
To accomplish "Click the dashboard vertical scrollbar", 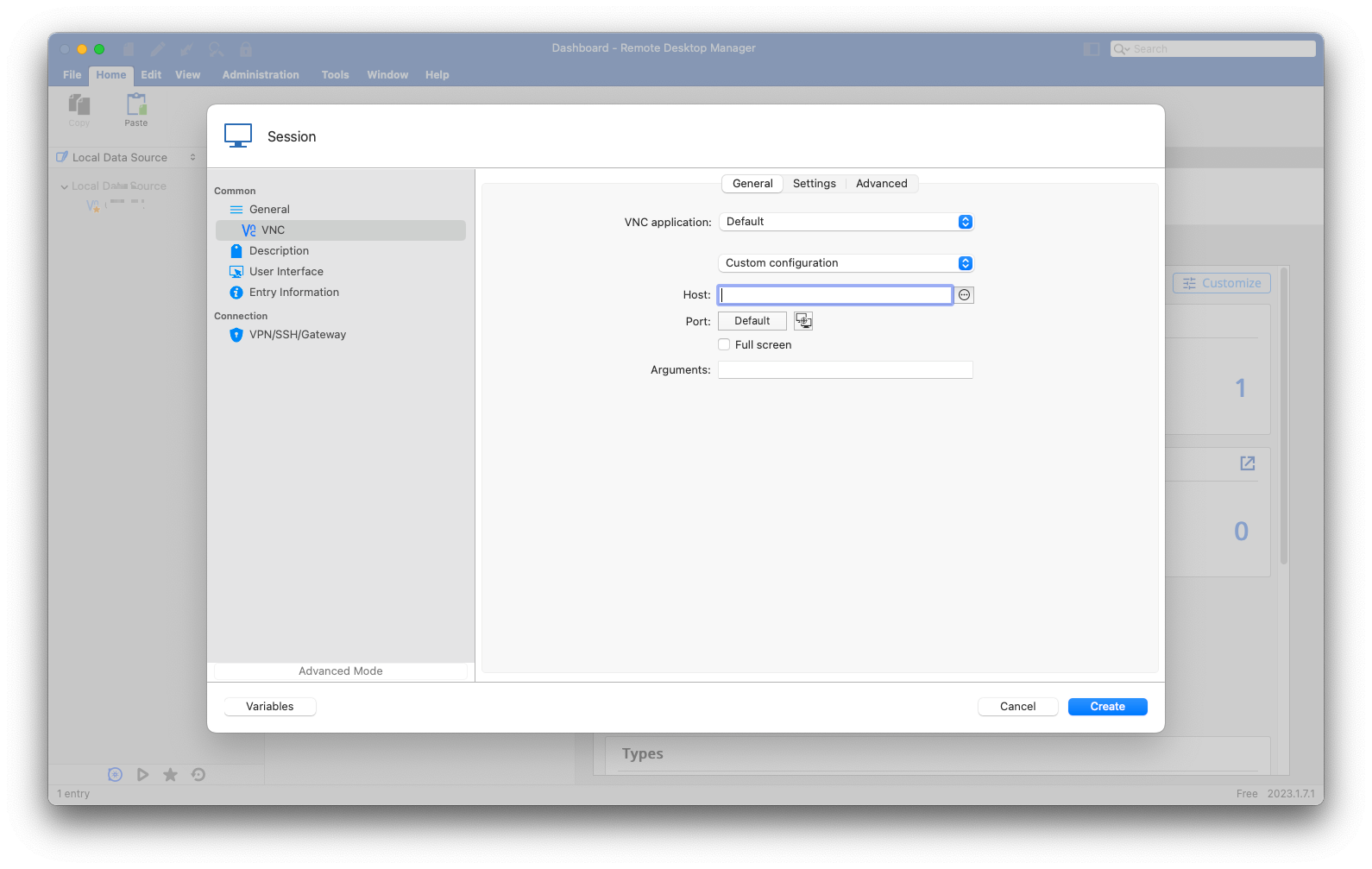I will click(1284, 416).
